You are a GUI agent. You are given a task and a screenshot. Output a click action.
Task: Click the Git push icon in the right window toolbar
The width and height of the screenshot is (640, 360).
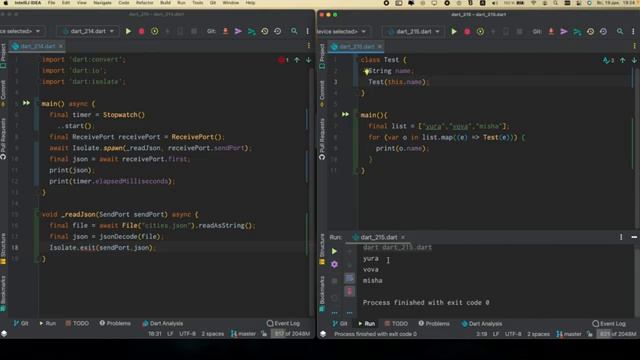(x=577, y=32)
